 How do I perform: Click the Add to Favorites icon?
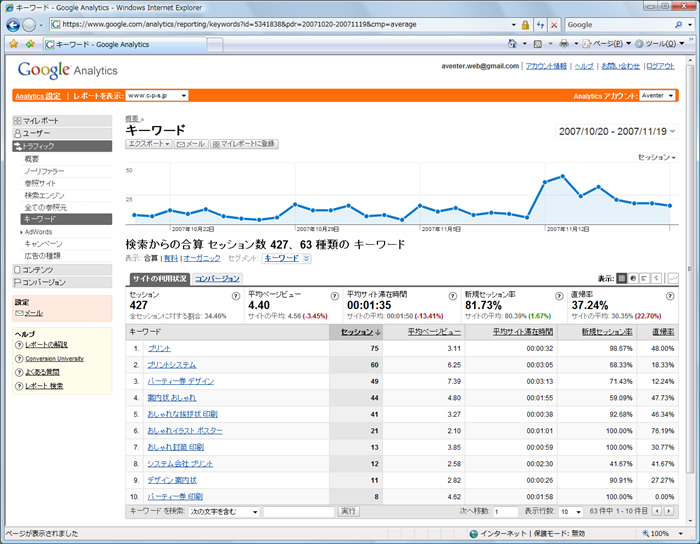click(30, 44)
